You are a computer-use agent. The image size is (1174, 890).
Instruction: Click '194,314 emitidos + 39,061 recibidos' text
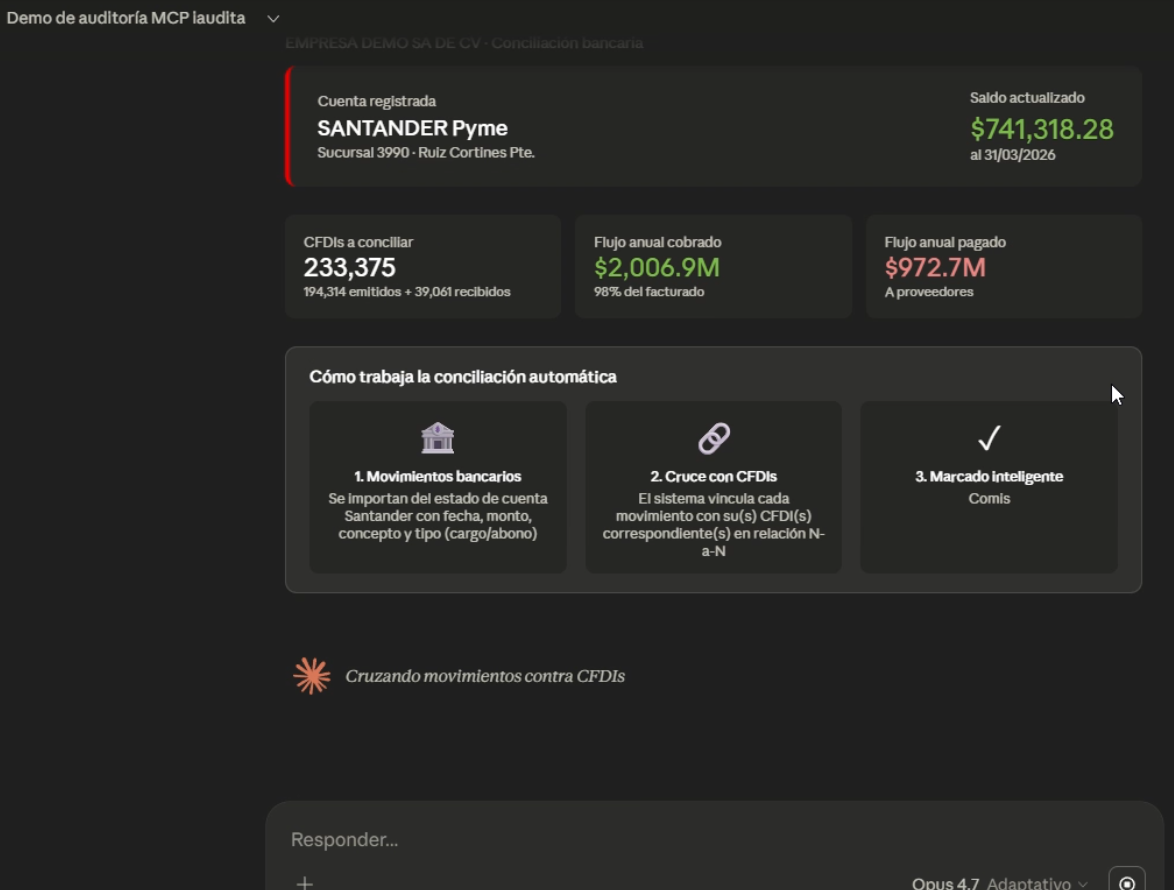click(407, 291)
